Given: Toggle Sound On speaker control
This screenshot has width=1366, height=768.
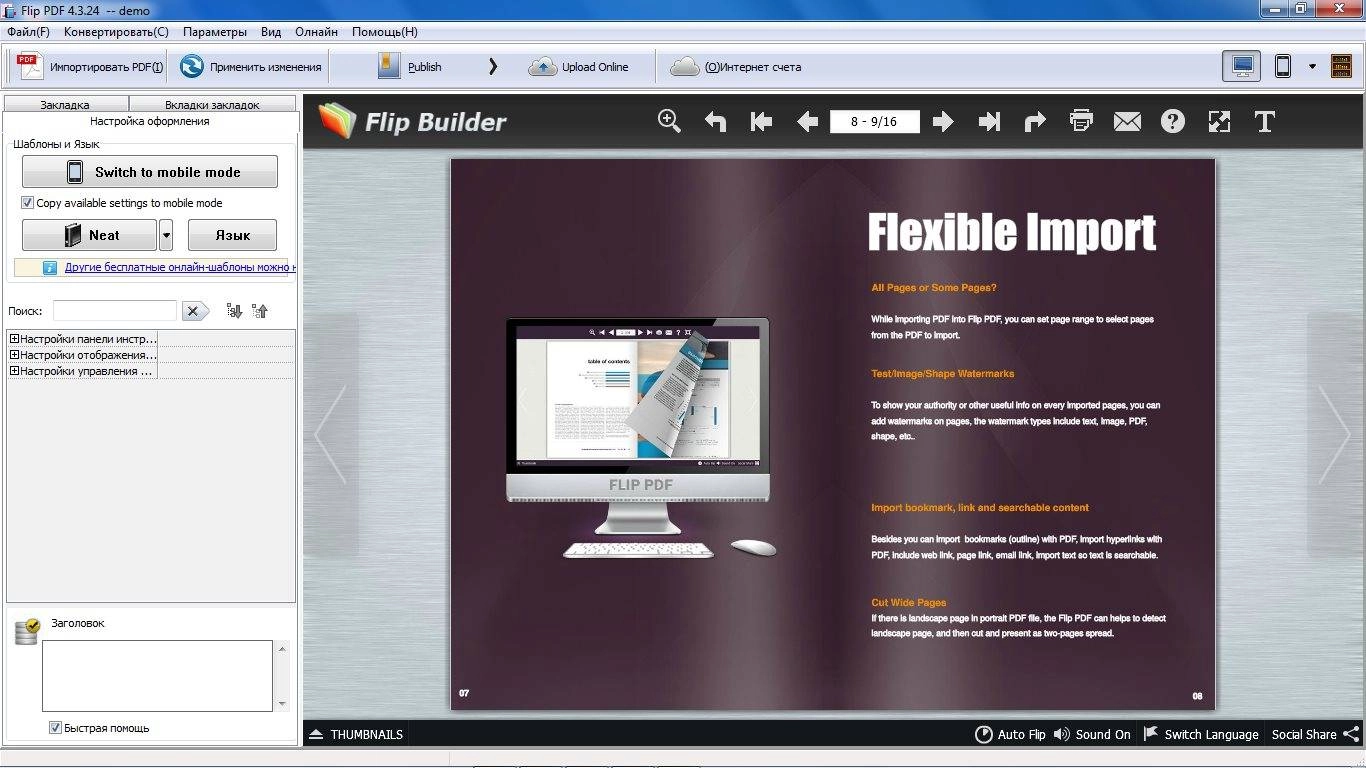Looking at the screenshot, I should click(1092, 734).
